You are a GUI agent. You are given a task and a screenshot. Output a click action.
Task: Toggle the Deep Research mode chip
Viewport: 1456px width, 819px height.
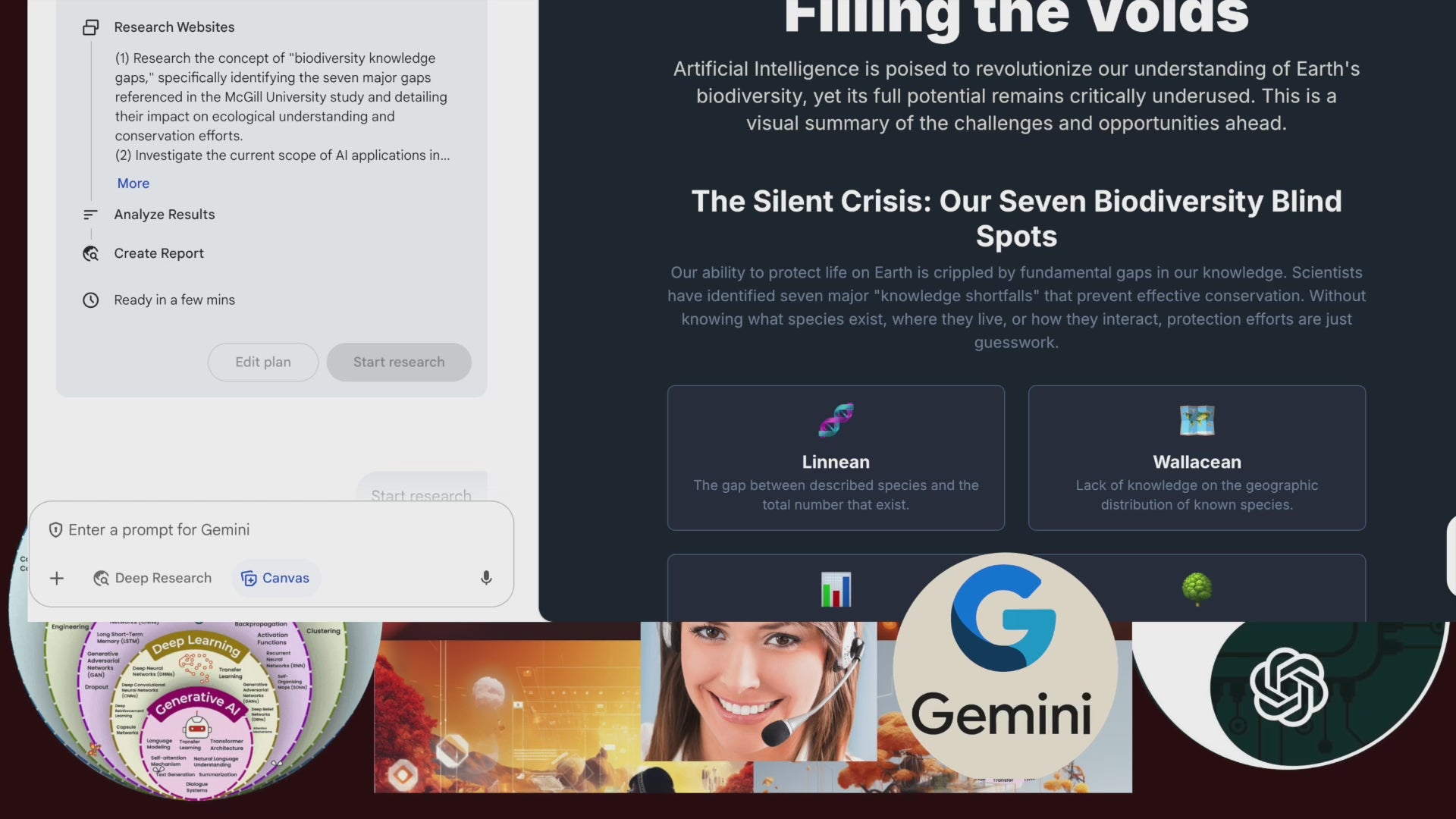152,579
